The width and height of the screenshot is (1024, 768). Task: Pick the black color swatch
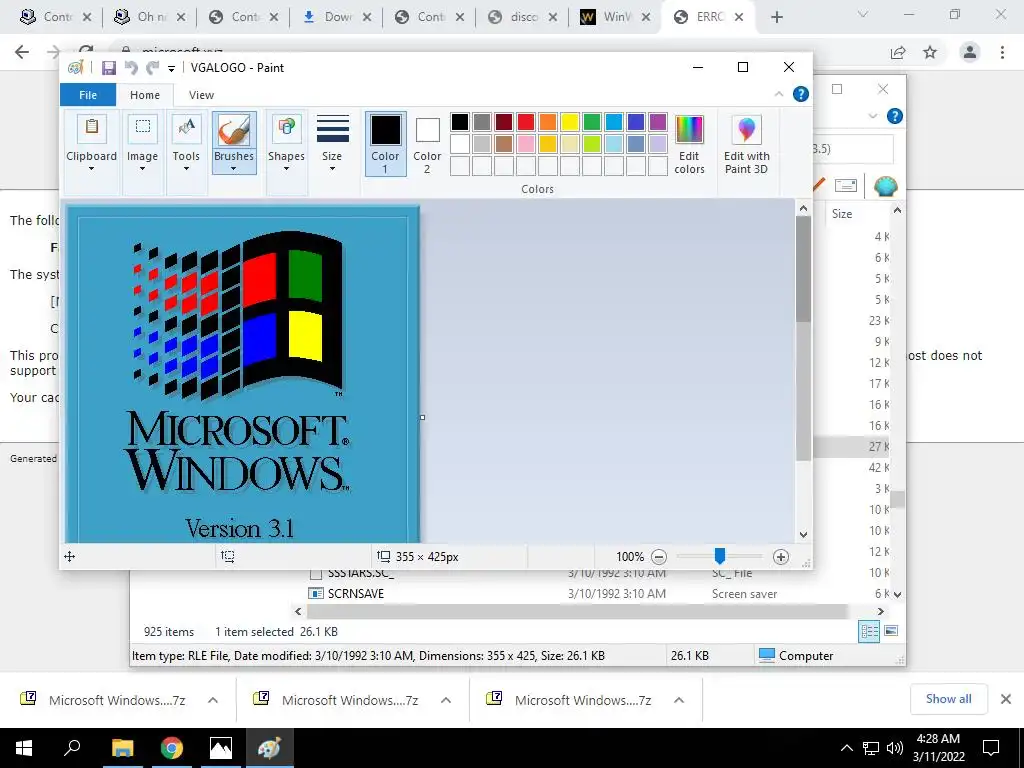pyautogui.click(x=460, y=122)
